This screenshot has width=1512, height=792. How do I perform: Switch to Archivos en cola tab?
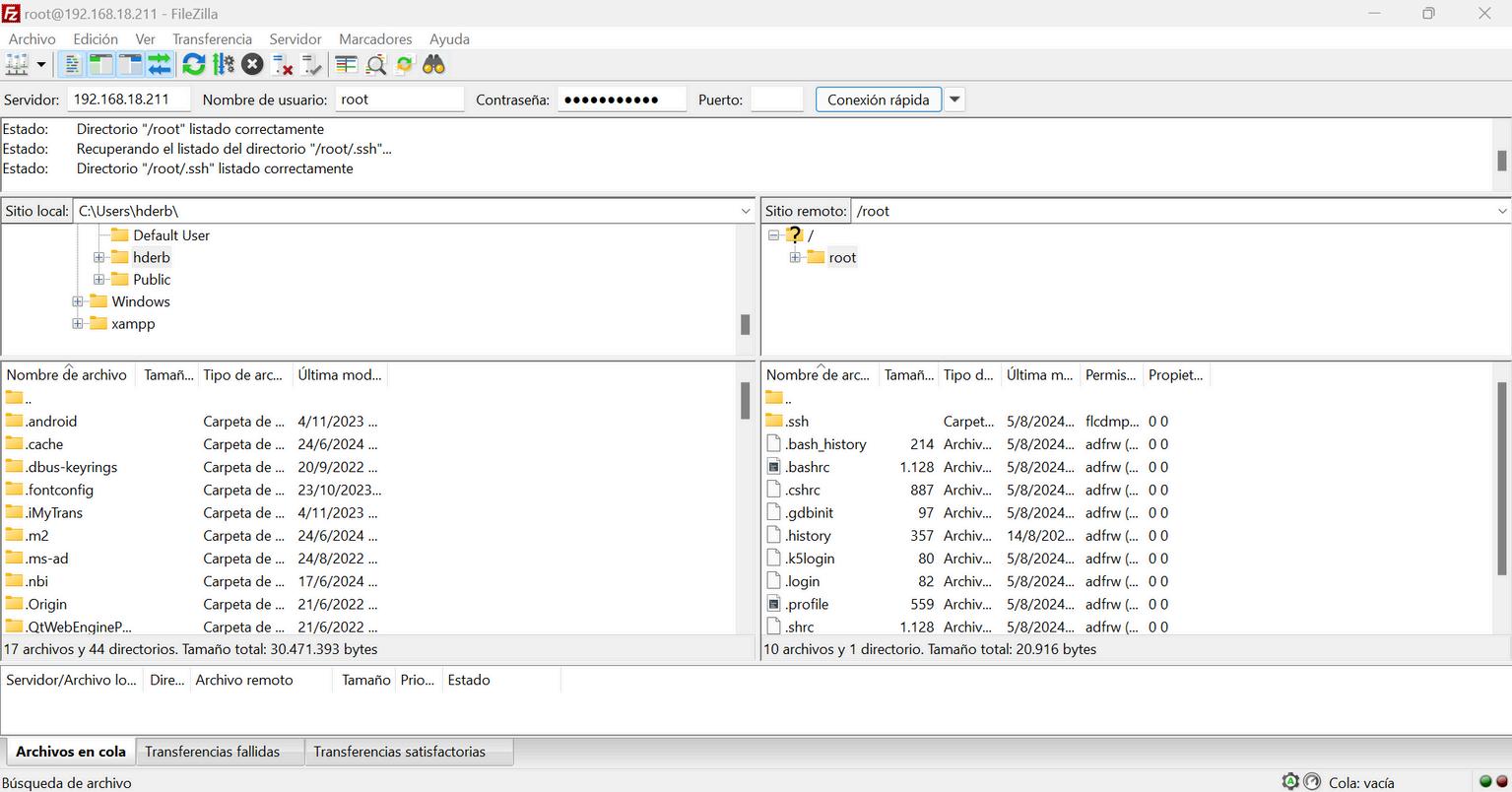[71, 752]
